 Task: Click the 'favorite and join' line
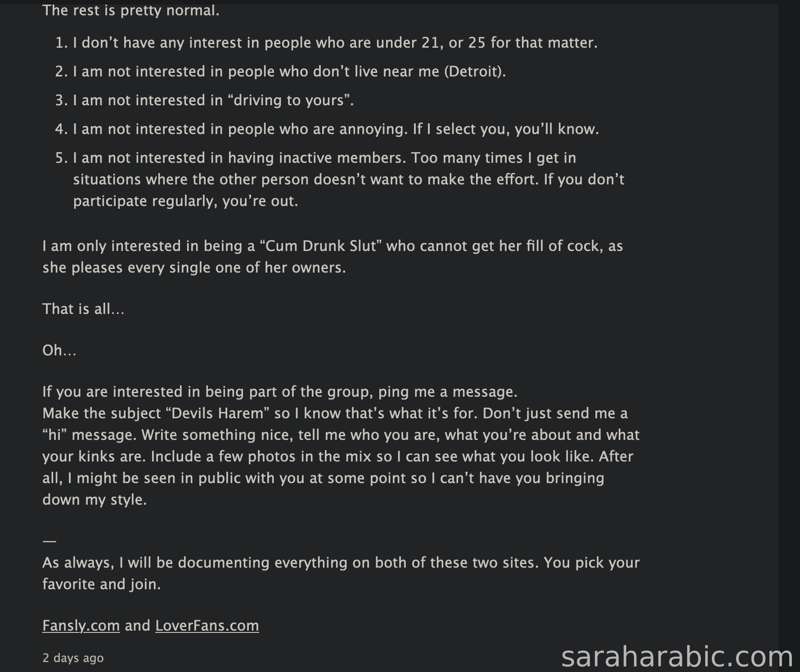click(x=102, y=584)
